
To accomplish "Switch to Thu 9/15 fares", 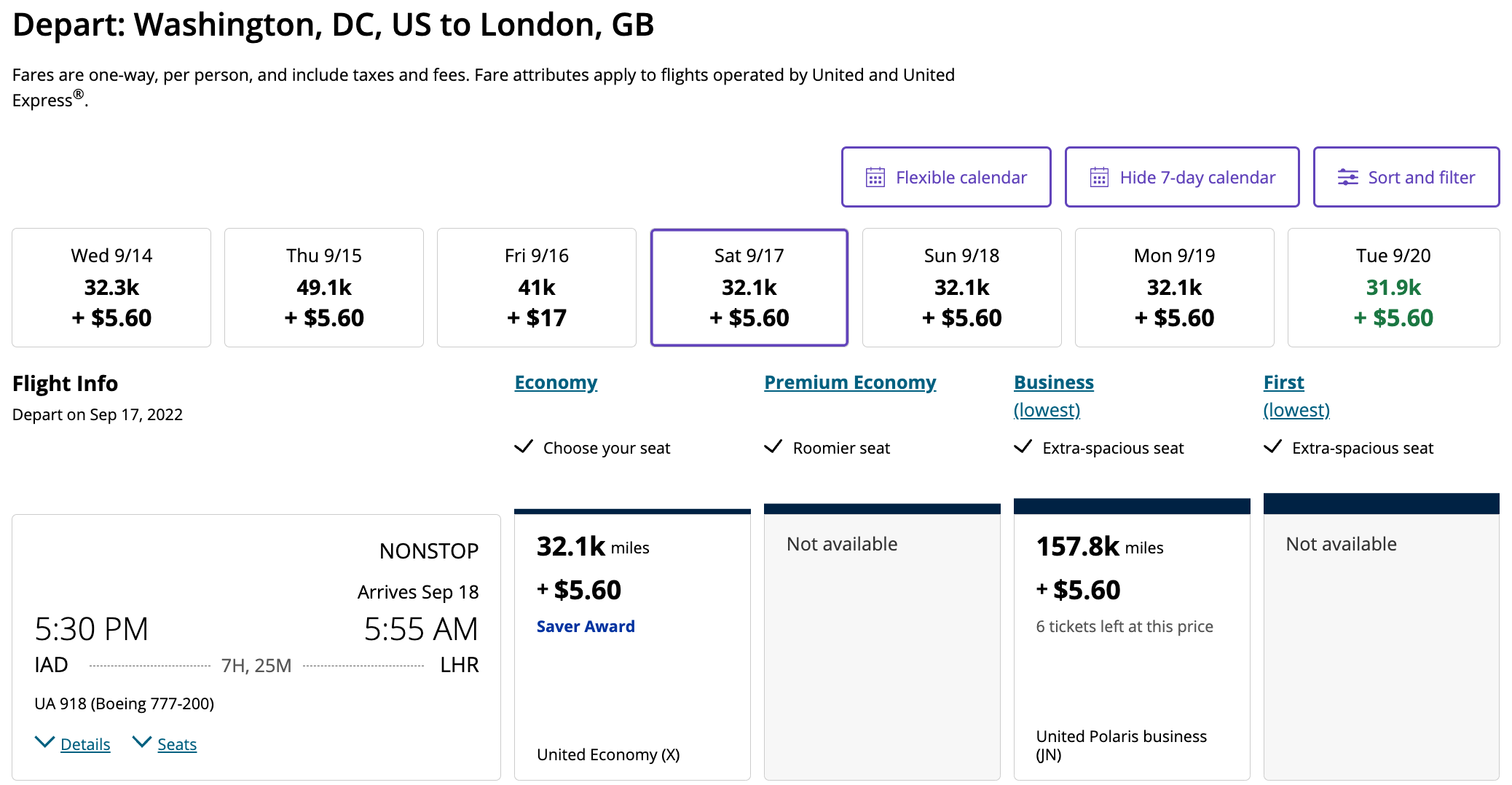I will pyautogui.click(x=324, y=288).
